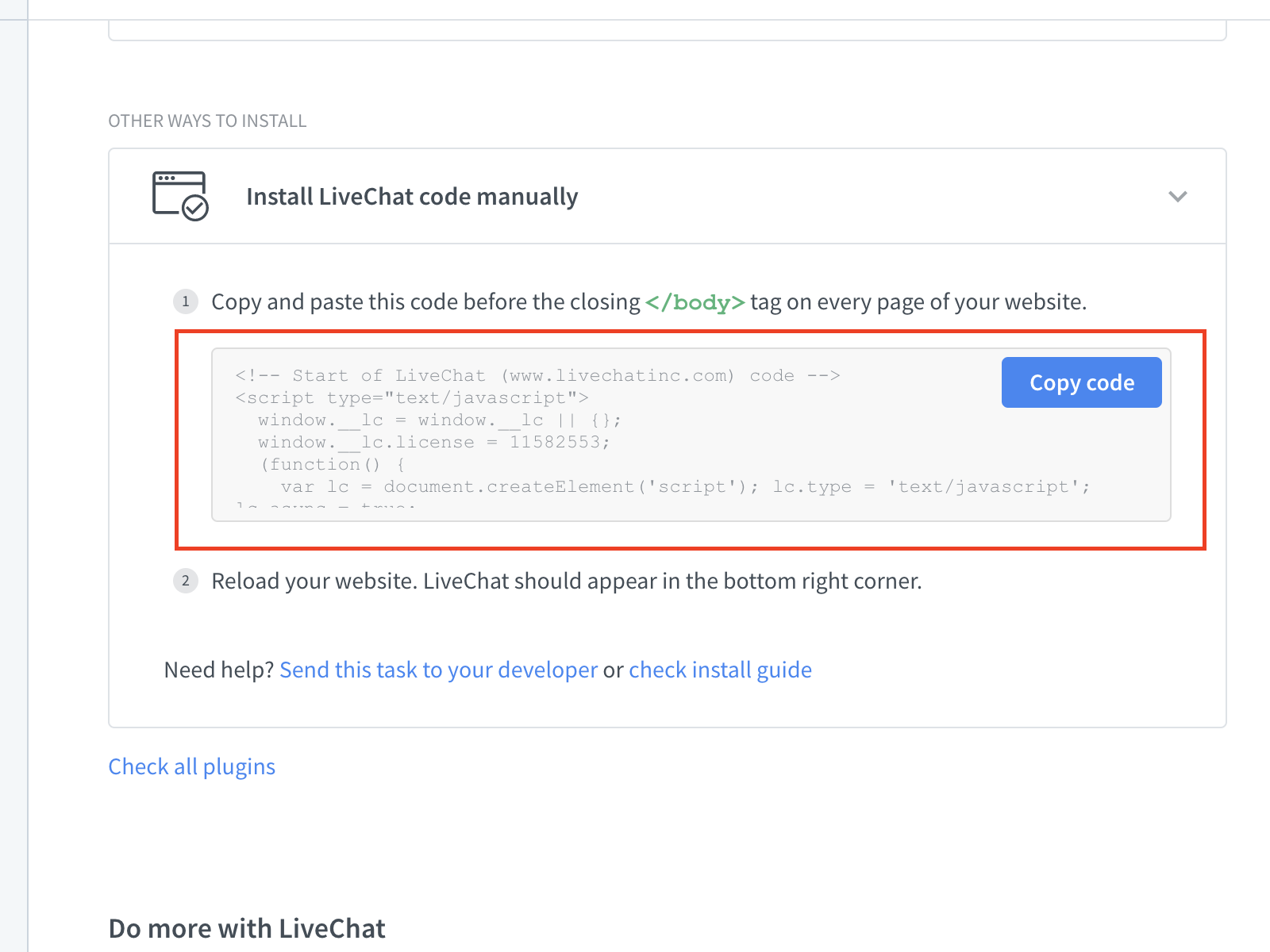
Task: Collapse the Install LiveChat code manually section
Action: click(1178, 196)
